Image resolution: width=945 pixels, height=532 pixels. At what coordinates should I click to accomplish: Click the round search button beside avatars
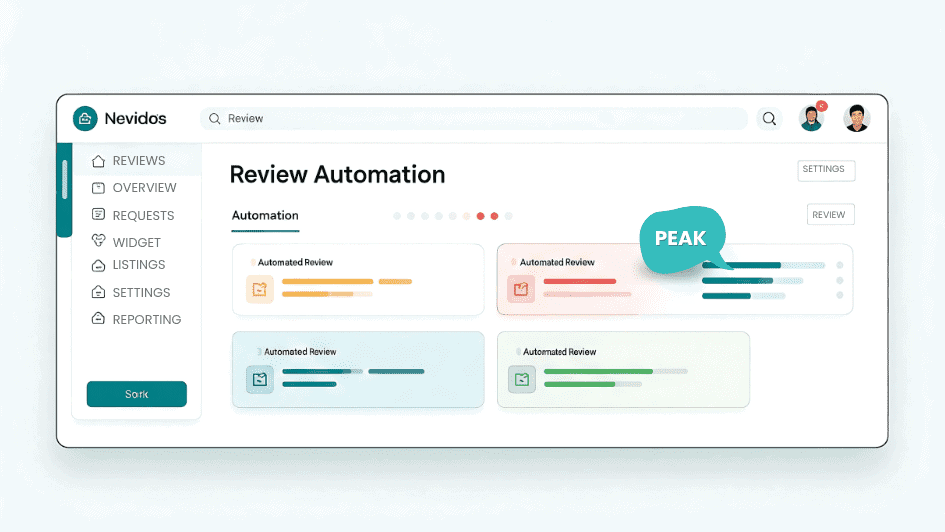click(x=769, y=119)
